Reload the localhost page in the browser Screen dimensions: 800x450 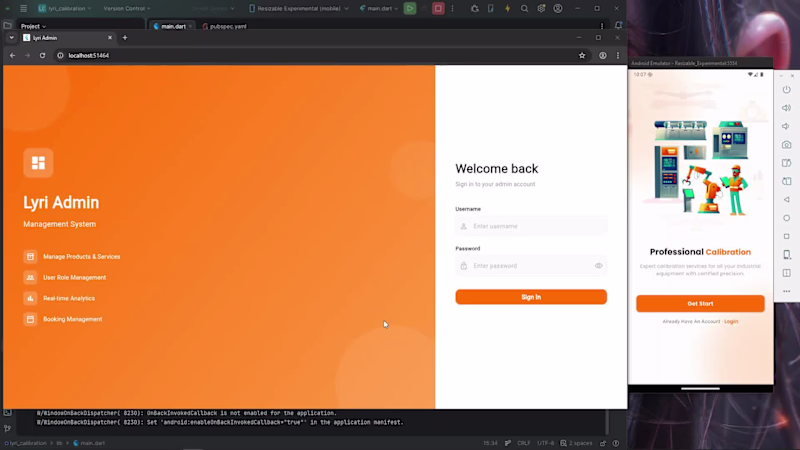point(42,55)
